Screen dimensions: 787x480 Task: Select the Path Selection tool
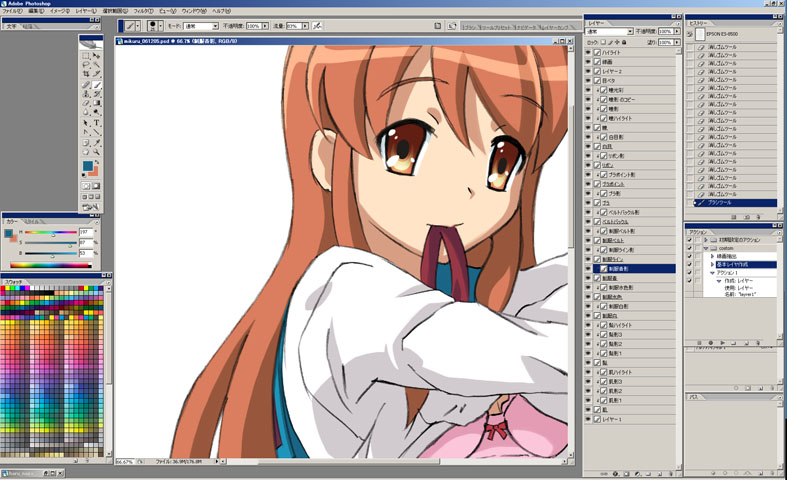(x=86, y=123)
